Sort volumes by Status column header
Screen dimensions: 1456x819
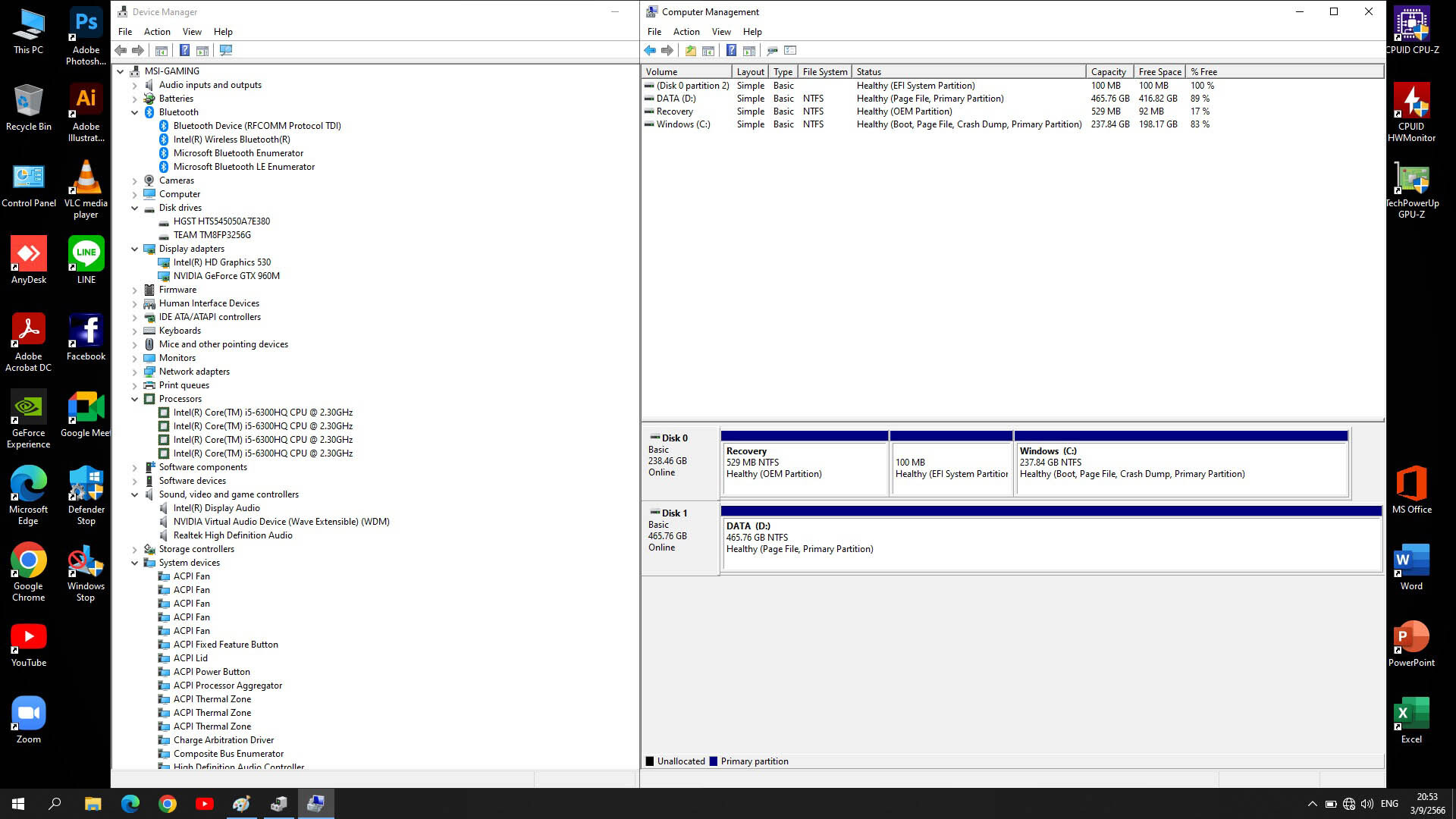pyautogui.click(x=969, y=72)
